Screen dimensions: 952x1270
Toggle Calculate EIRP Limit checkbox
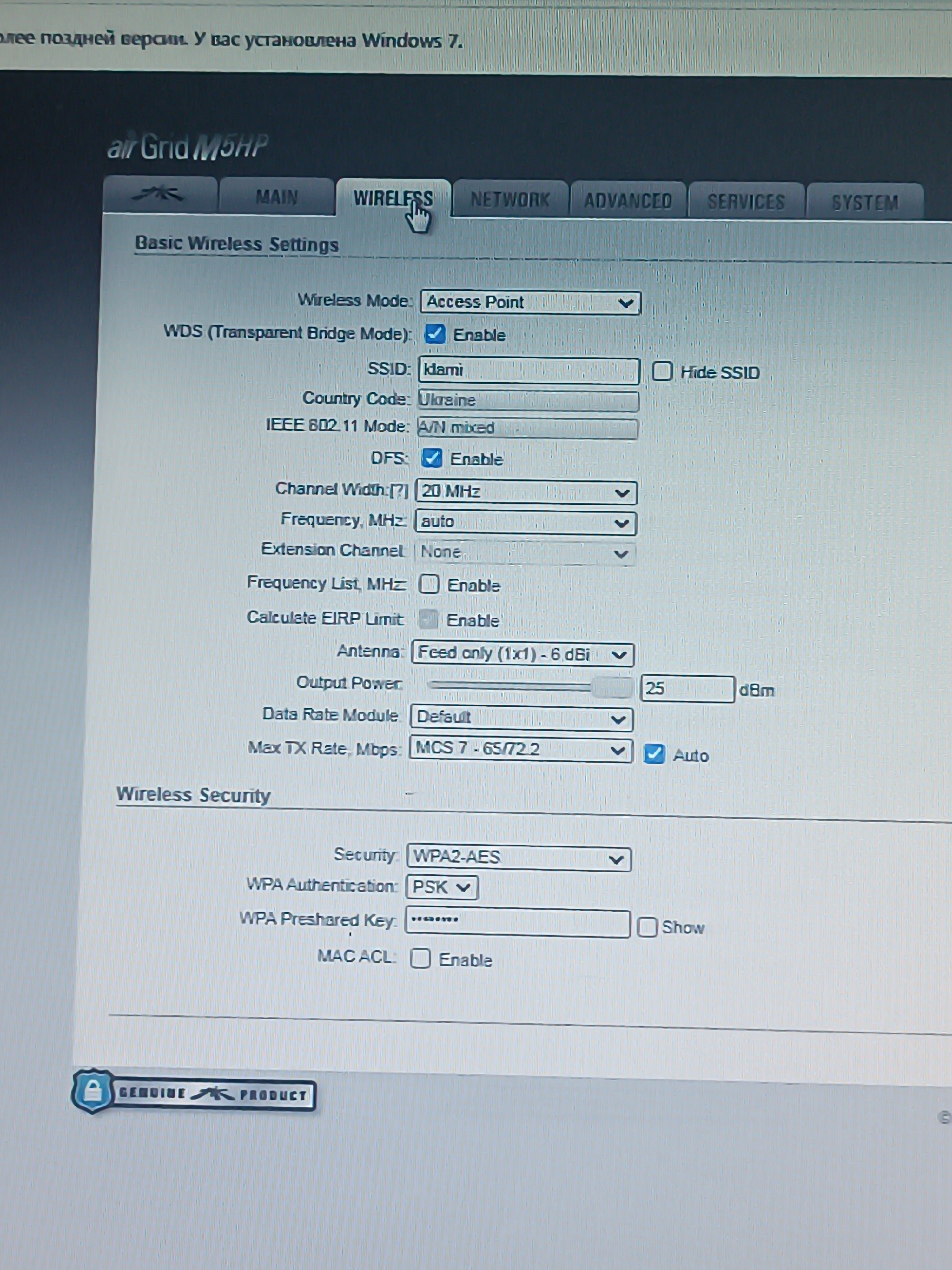coord(428,619)
